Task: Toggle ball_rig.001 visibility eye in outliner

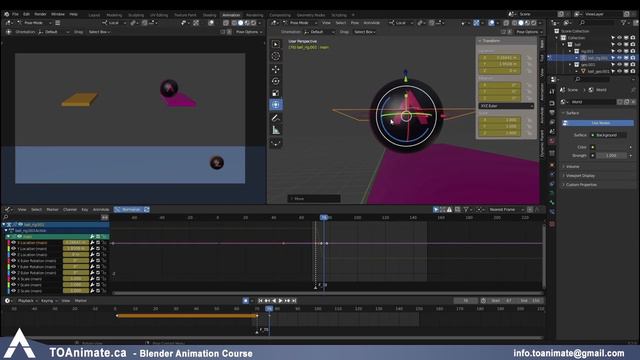Action: pos(619,58)
